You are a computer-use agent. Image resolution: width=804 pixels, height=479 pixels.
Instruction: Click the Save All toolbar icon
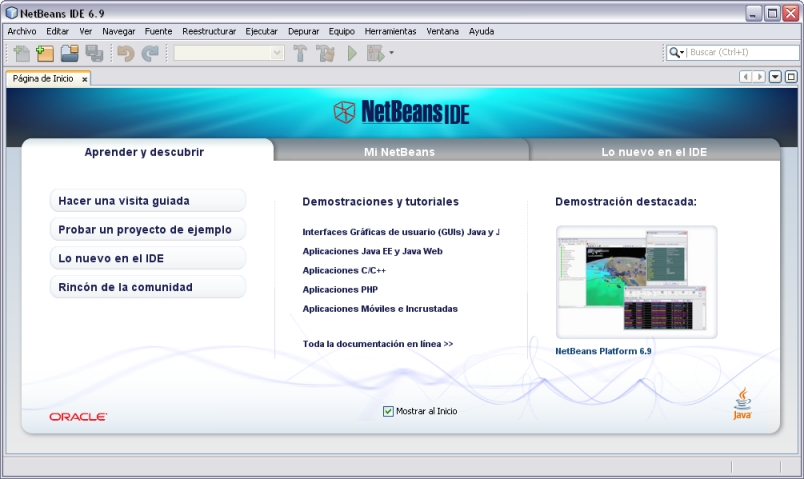click(94, 53)
